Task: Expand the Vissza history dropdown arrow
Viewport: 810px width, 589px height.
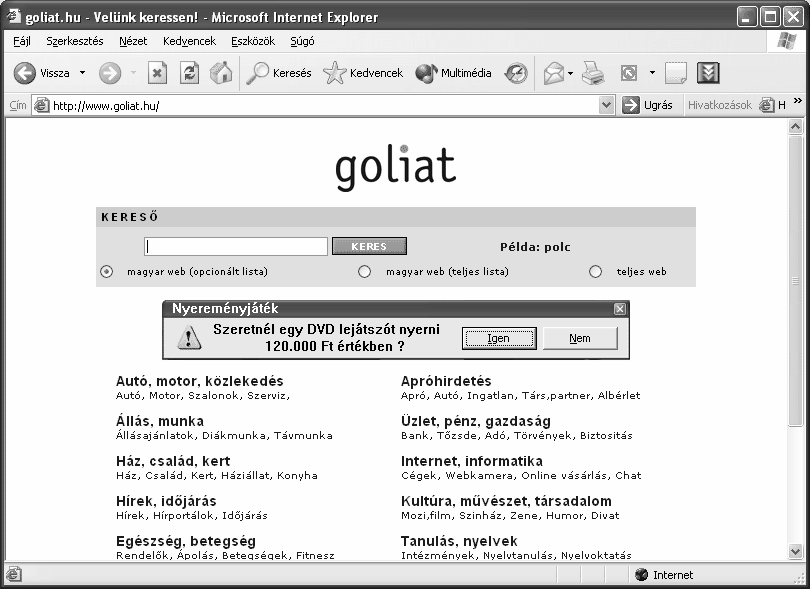Action: click(83, 73)
